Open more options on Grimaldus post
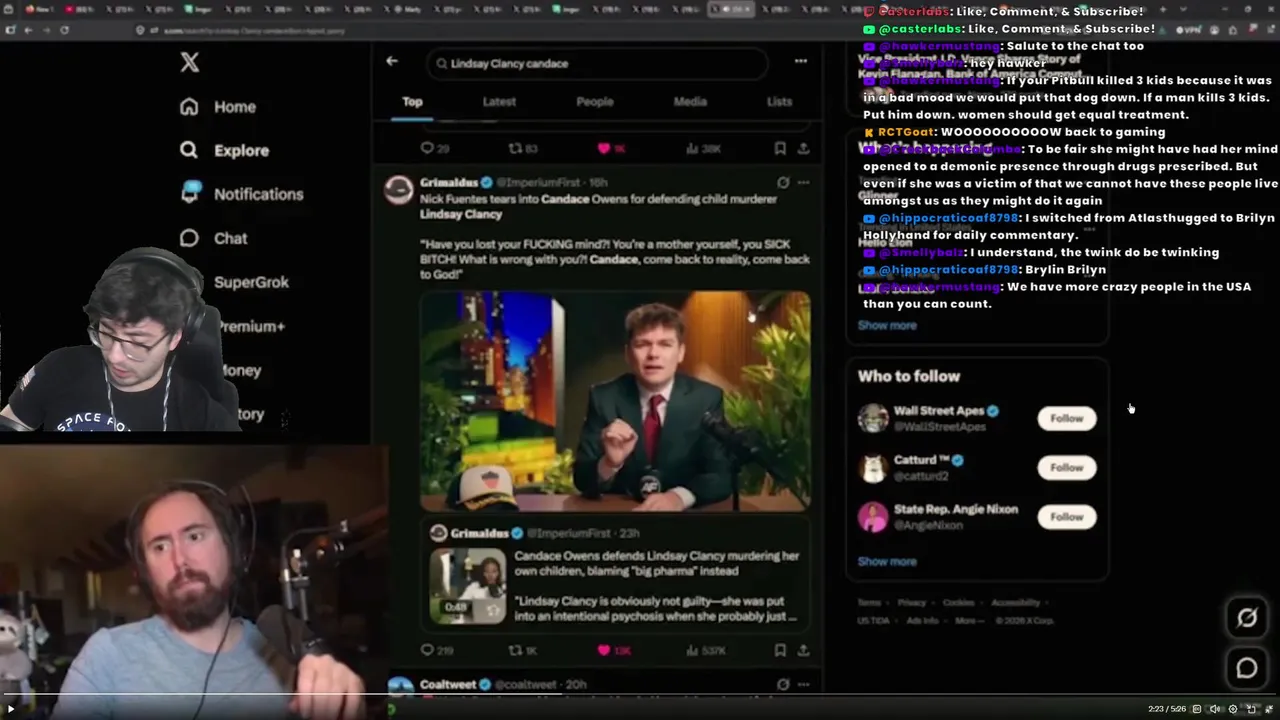1280x720 pixels. click(x=804, y=182)
